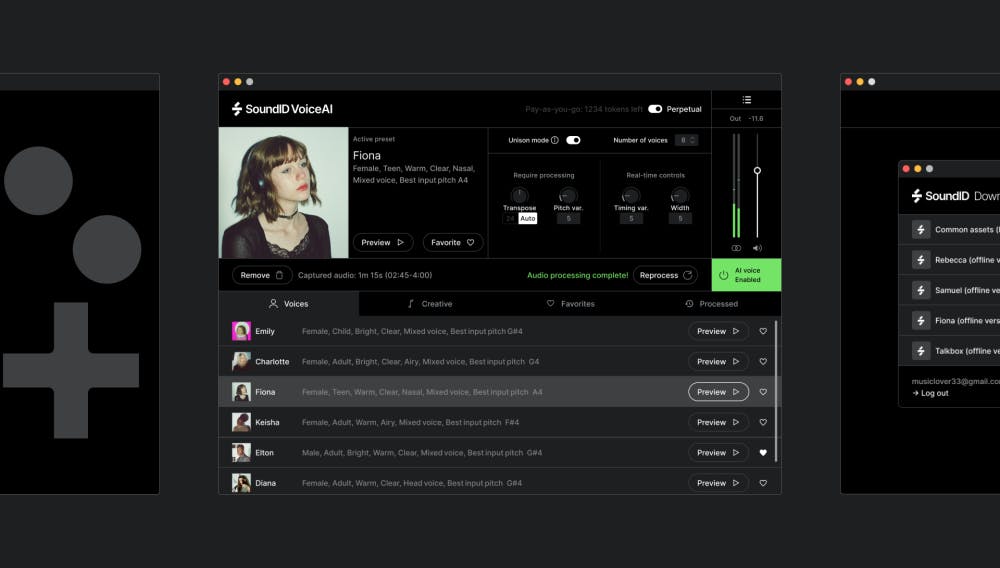Favorite Emily with the heart icon
This screenshot has height=568, width=1000.
click(763, 331)
